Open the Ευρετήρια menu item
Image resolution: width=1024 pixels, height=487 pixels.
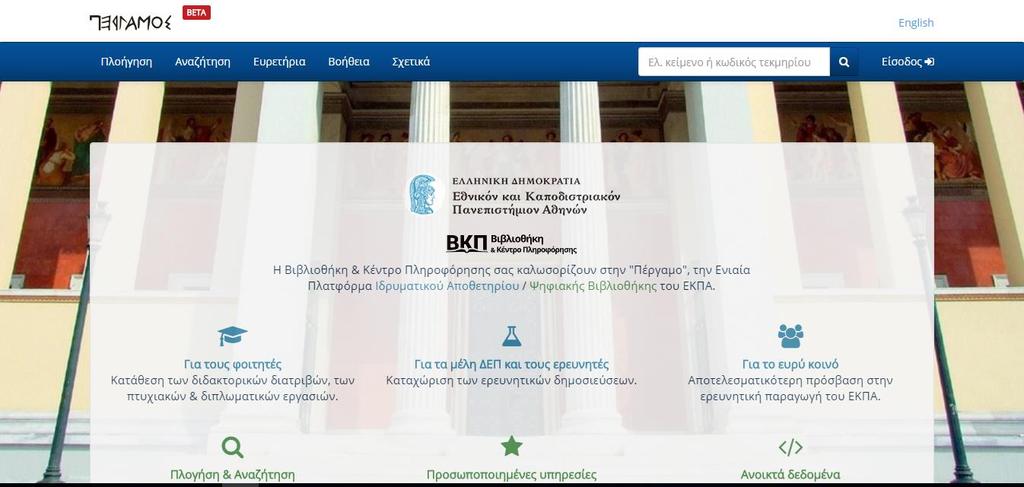[x=280, y=62]
